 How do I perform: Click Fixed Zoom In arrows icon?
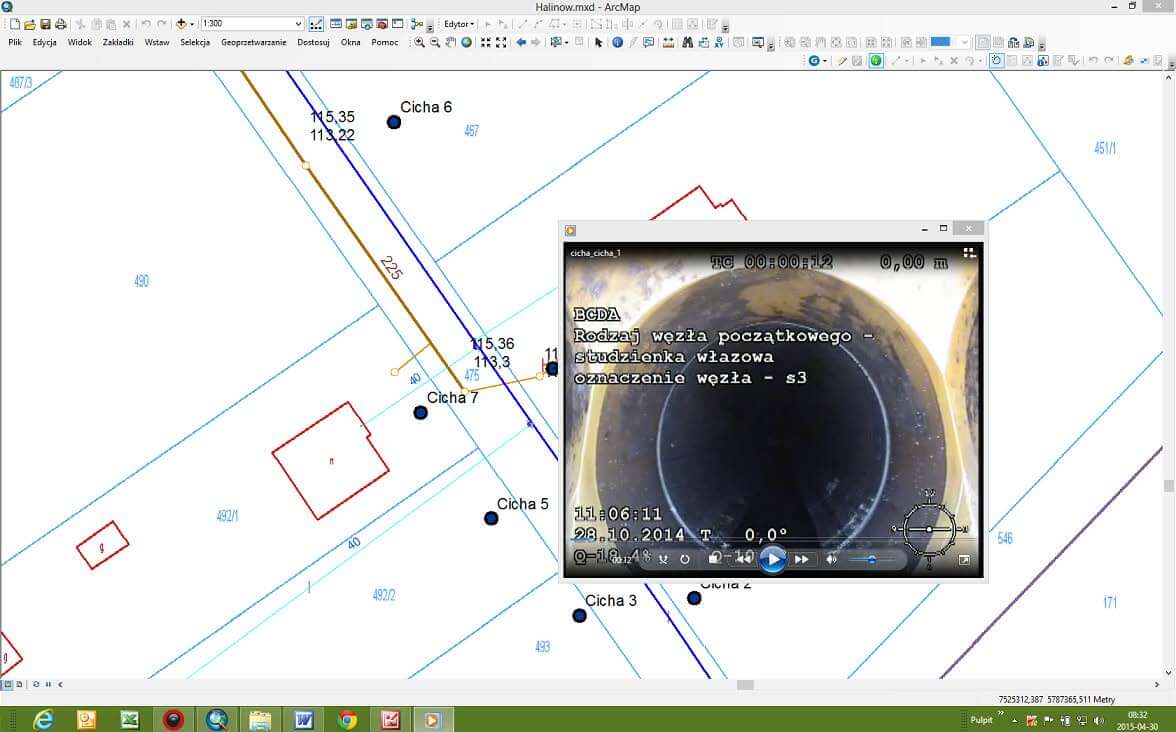coord(485,43)
